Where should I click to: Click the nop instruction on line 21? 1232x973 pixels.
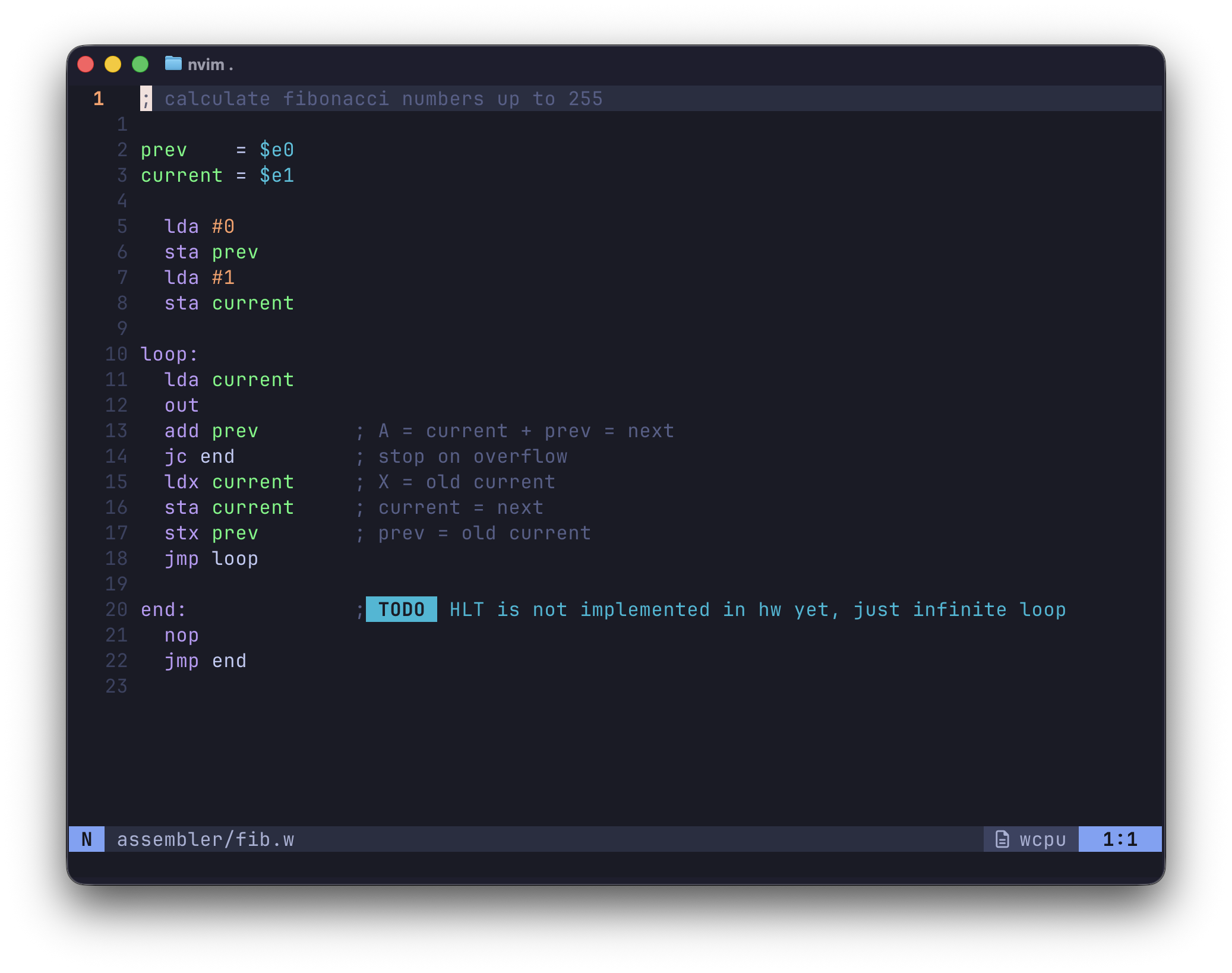[181, 634]
